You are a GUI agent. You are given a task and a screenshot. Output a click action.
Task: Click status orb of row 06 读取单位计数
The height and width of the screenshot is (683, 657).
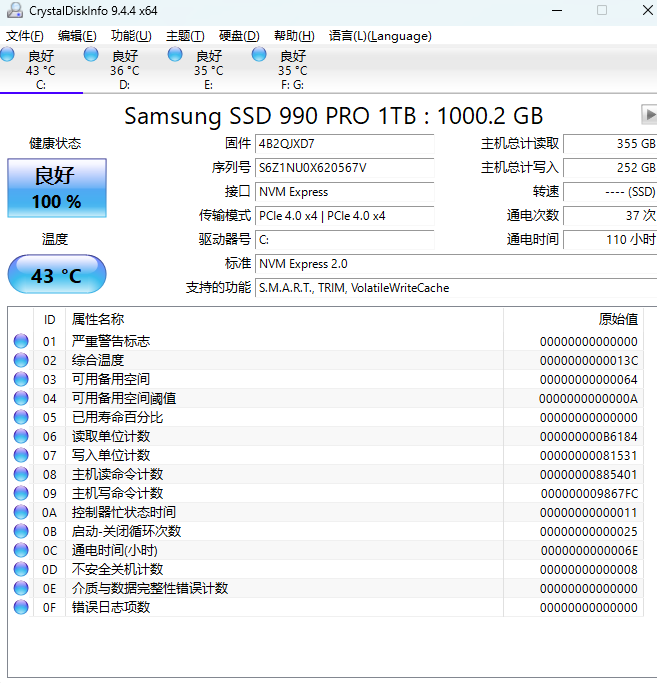pos(21,436)
